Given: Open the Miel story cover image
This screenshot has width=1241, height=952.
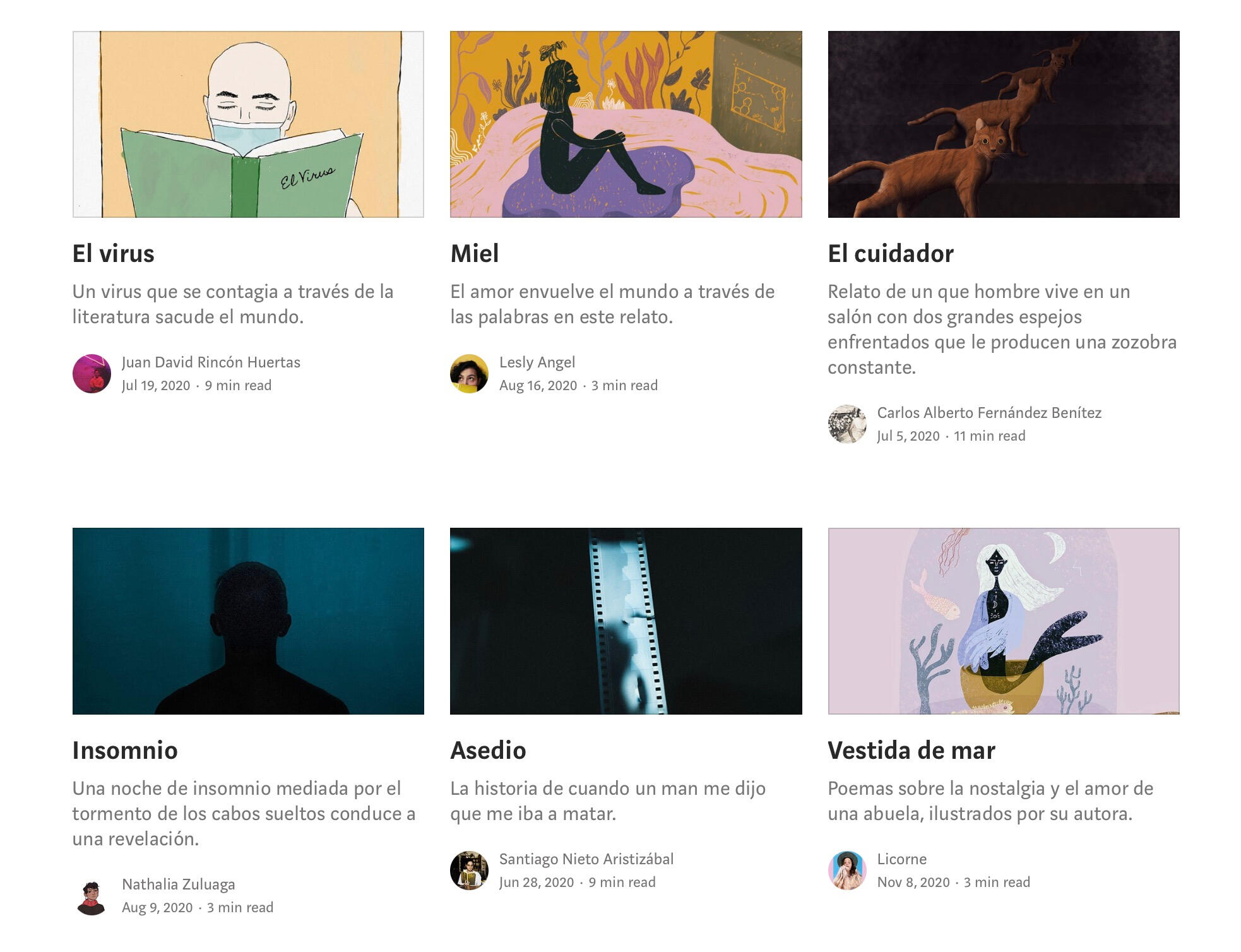Looking at the screenshot, I should pyautogui.click(x=626, y=124).
